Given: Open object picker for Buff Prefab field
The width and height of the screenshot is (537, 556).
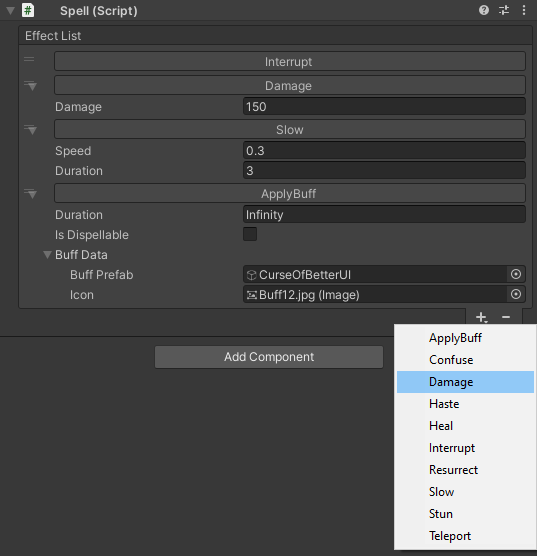Looking at the screenshot, I should [516, 274].
